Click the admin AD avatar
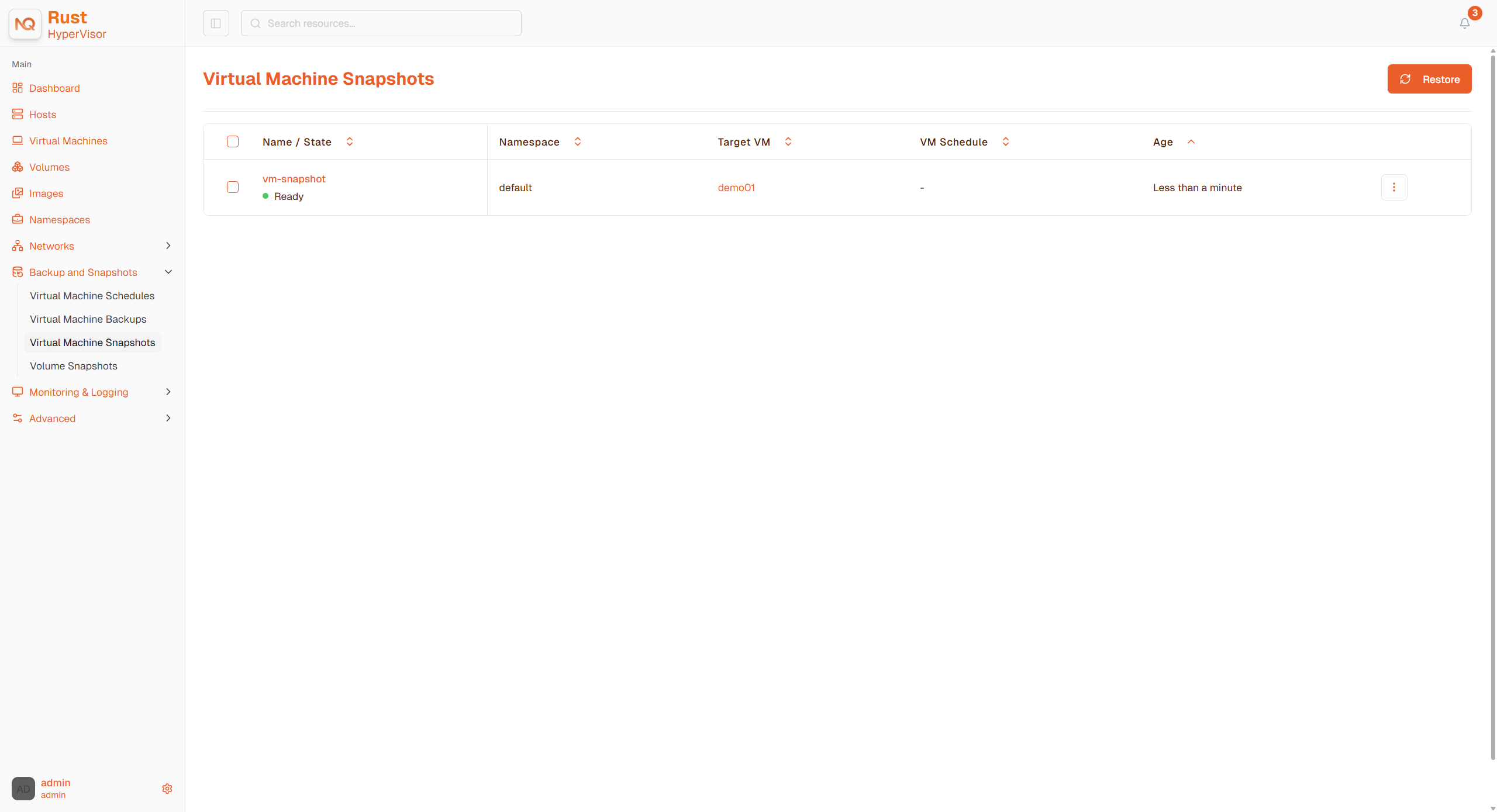 (x=23, y=789)
